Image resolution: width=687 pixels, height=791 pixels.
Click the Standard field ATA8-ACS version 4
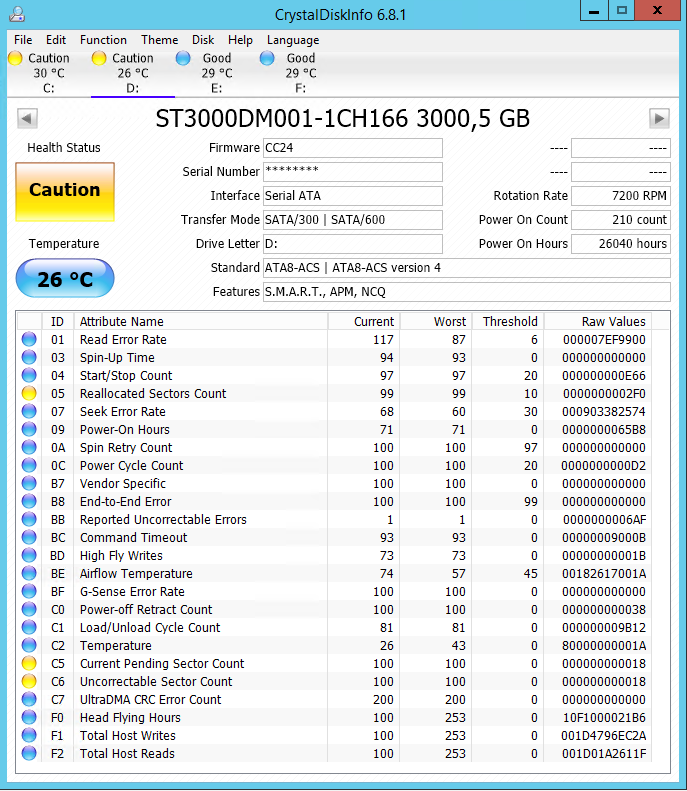[x=467, y=267]
